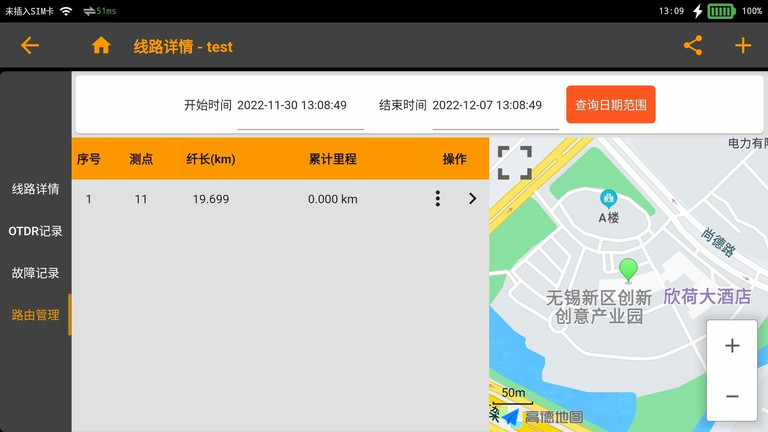Viewport: 768px width, 432px height.
Task: Tap the 累计里程 column header
Action: (x=333, y=159)
